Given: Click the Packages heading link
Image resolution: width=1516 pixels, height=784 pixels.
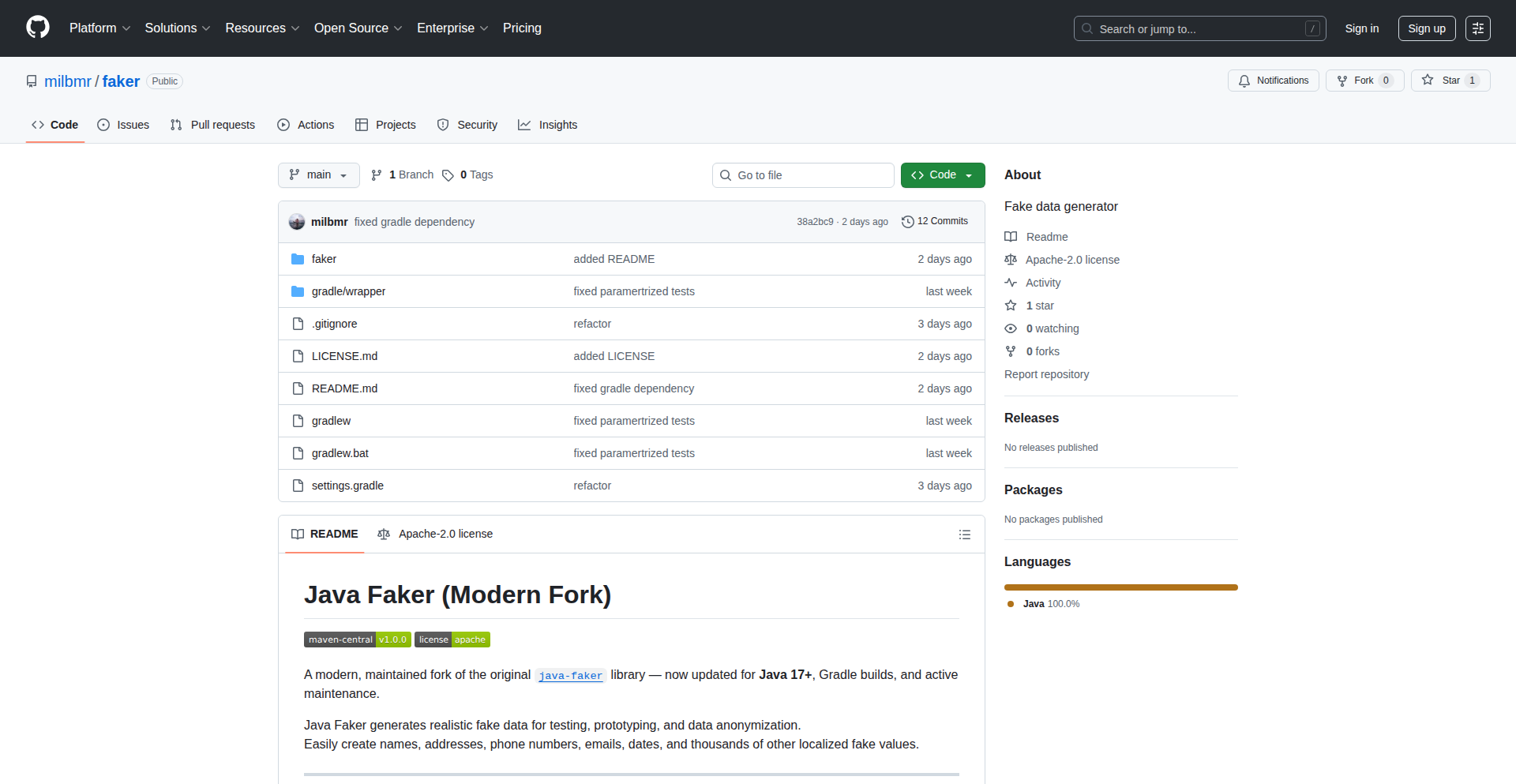Looking at the screenshot, I should [x=1033, y=490].
